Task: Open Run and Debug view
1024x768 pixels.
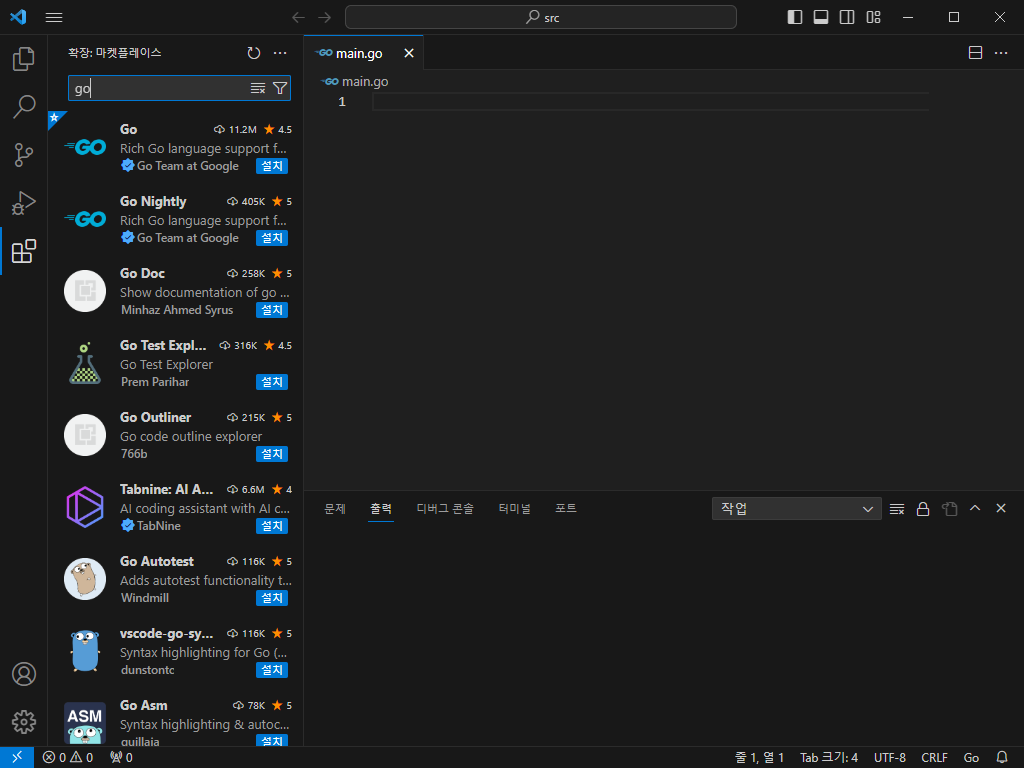Action: pos(24,203)
